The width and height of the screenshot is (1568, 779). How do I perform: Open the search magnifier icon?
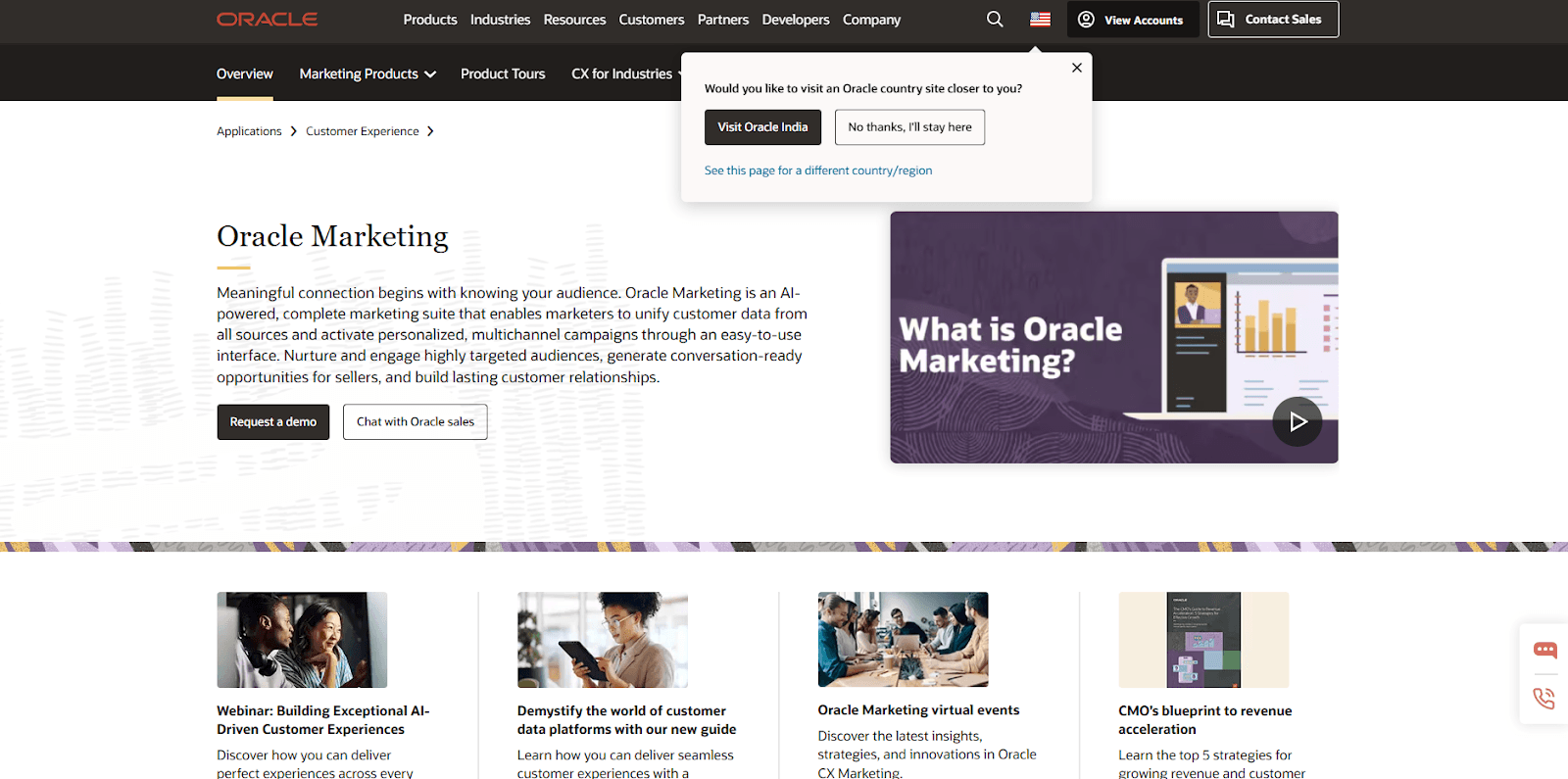pyautogui.click(x=995, y=20)
